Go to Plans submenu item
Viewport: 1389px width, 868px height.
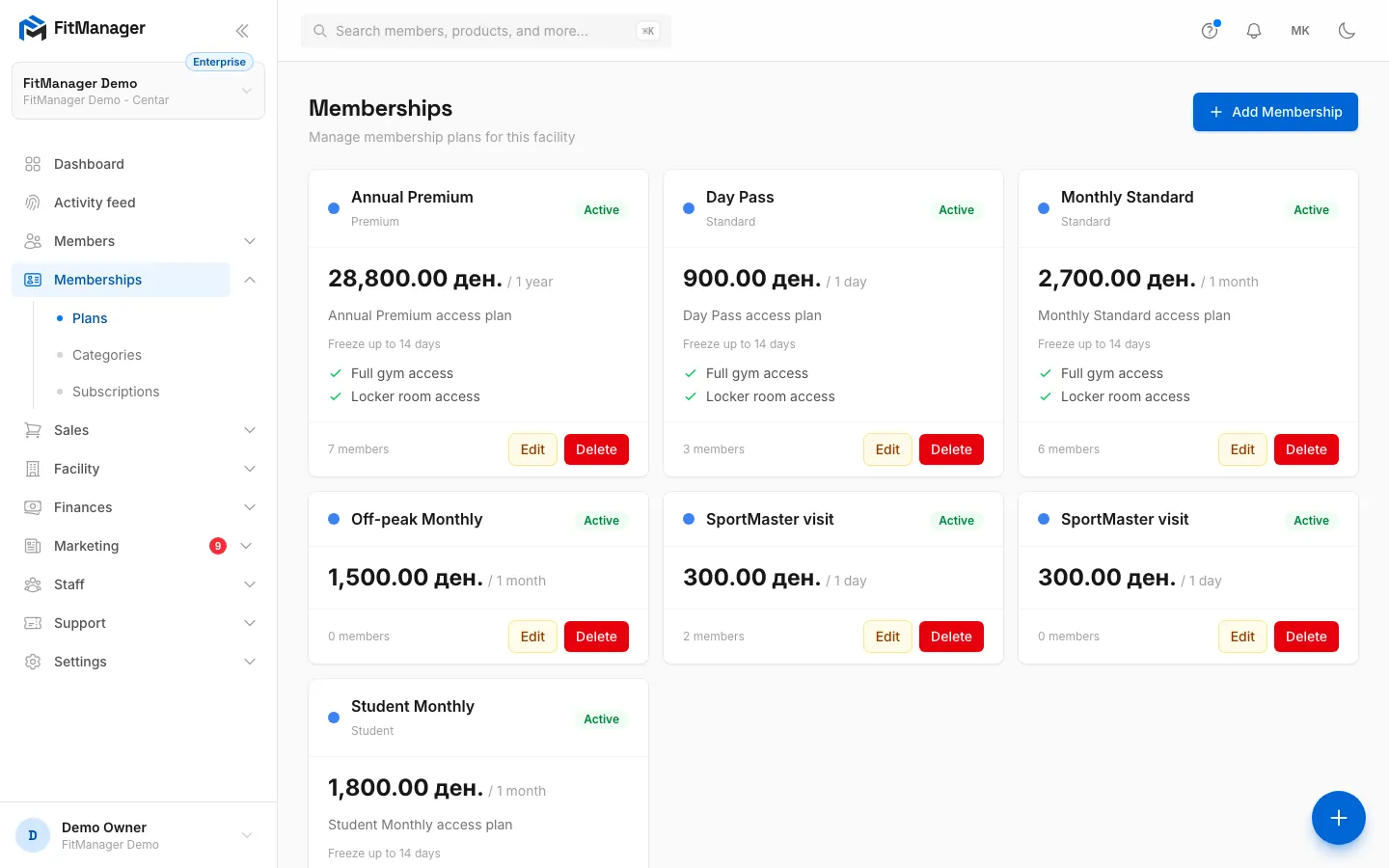(90, 318)
